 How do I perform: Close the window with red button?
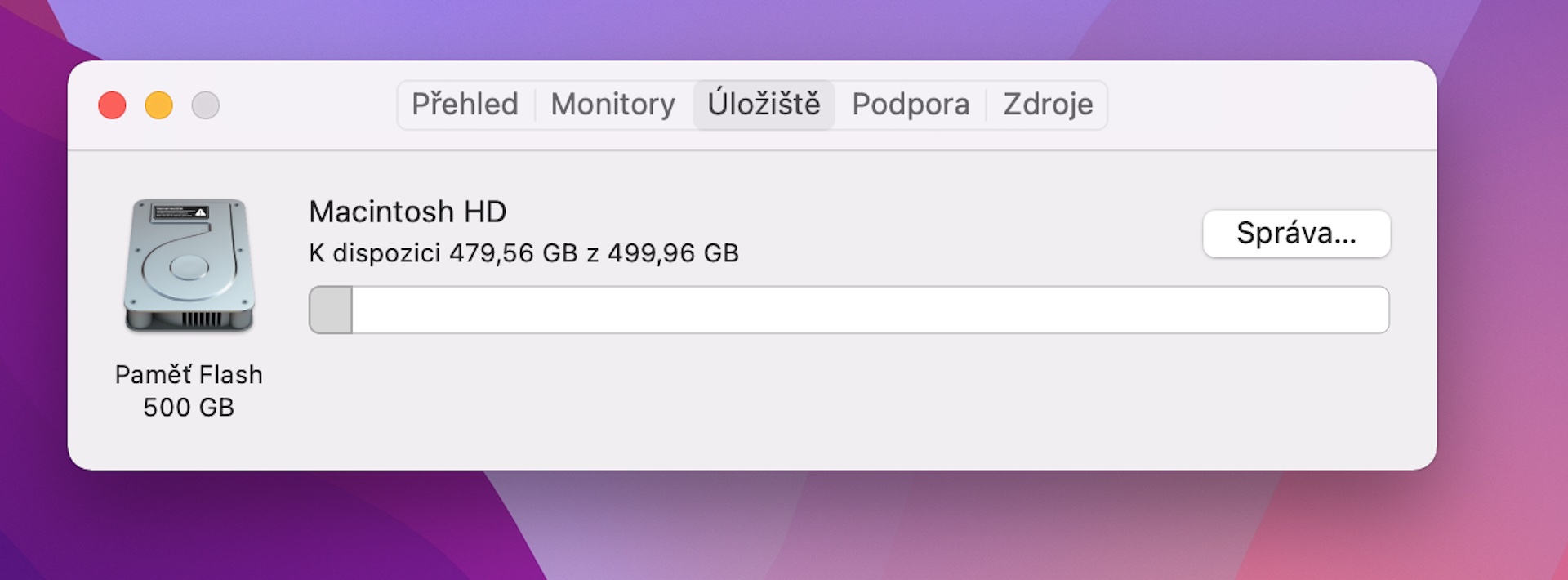[x=112, y=105]
